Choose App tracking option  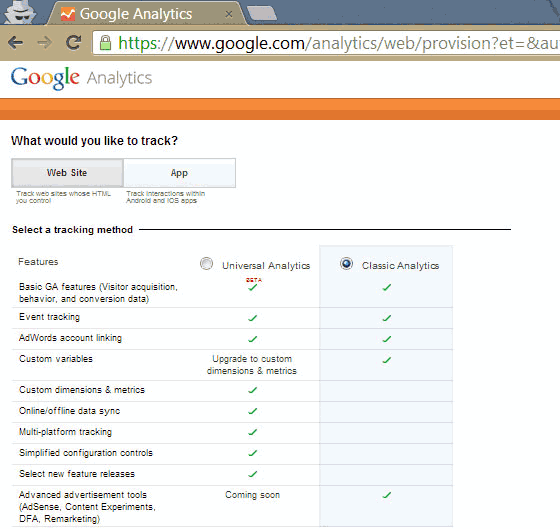click(179, 173)
